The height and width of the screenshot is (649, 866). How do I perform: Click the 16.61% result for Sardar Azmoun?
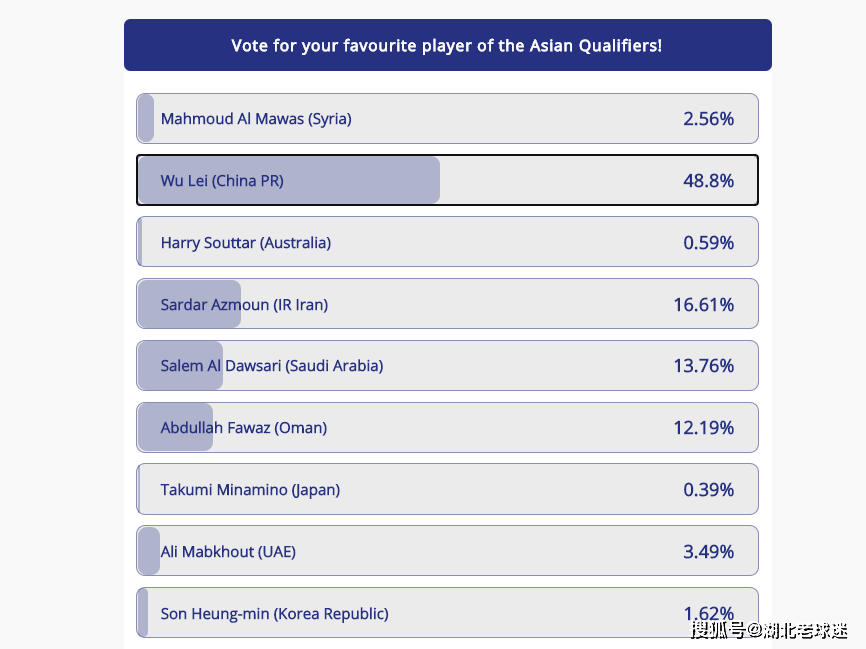click(x=704, y=304)
